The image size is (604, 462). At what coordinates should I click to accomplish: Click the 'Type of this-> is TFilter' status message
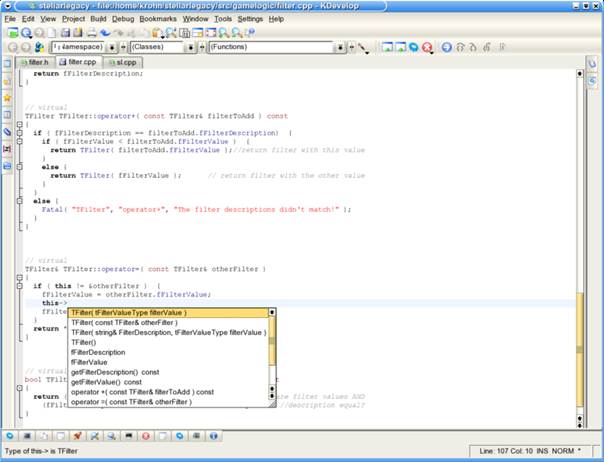(x=41, y=451)
